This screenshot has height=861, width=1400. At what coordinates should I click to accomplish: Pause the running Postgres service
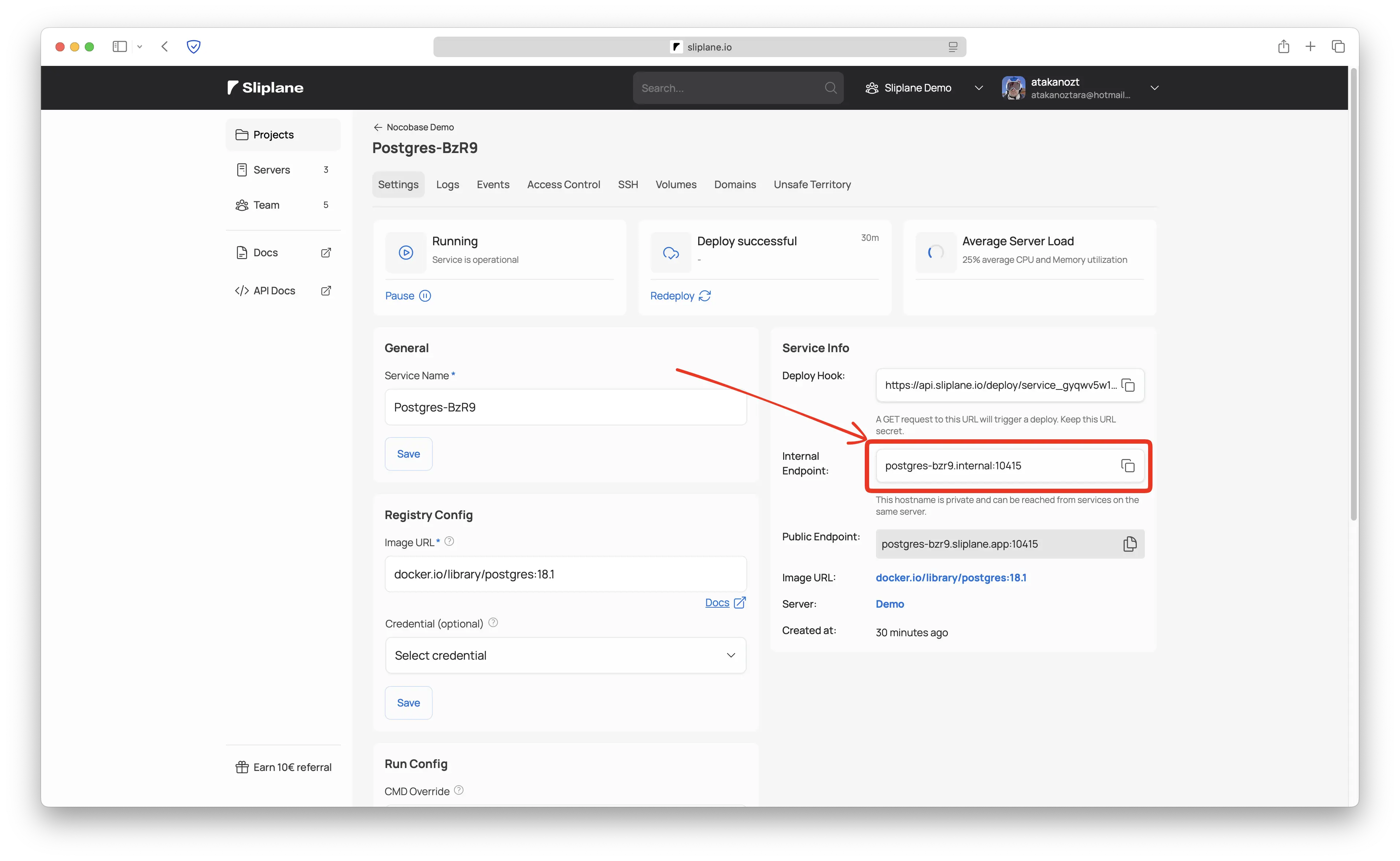coord(407,295)
